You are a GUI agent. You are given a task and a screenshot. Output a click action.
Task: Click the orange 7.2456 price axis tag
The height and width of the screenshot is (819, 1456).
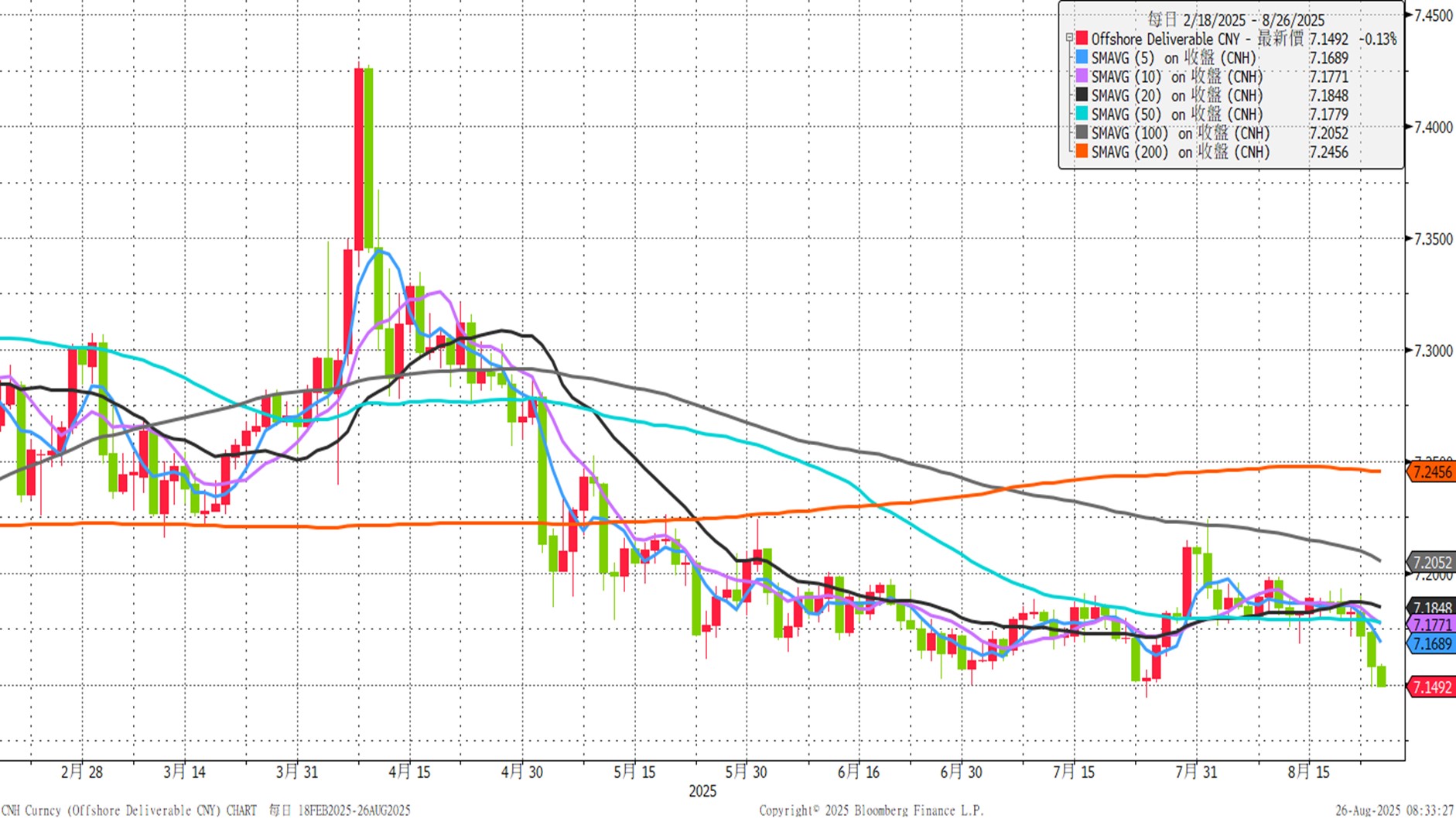coord(1431,471)
